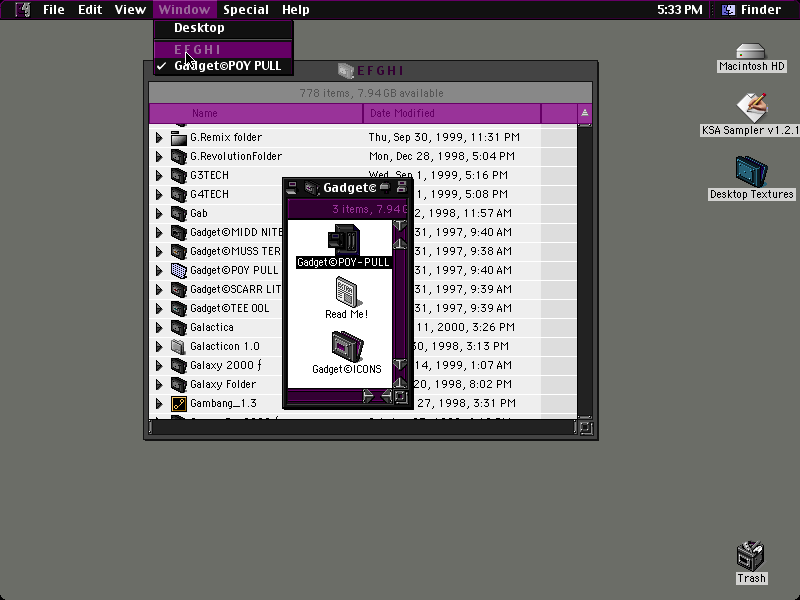Screen dimensions: 800x600
Task: Click the Galaxy Folder icon
Action: (179, 384)
